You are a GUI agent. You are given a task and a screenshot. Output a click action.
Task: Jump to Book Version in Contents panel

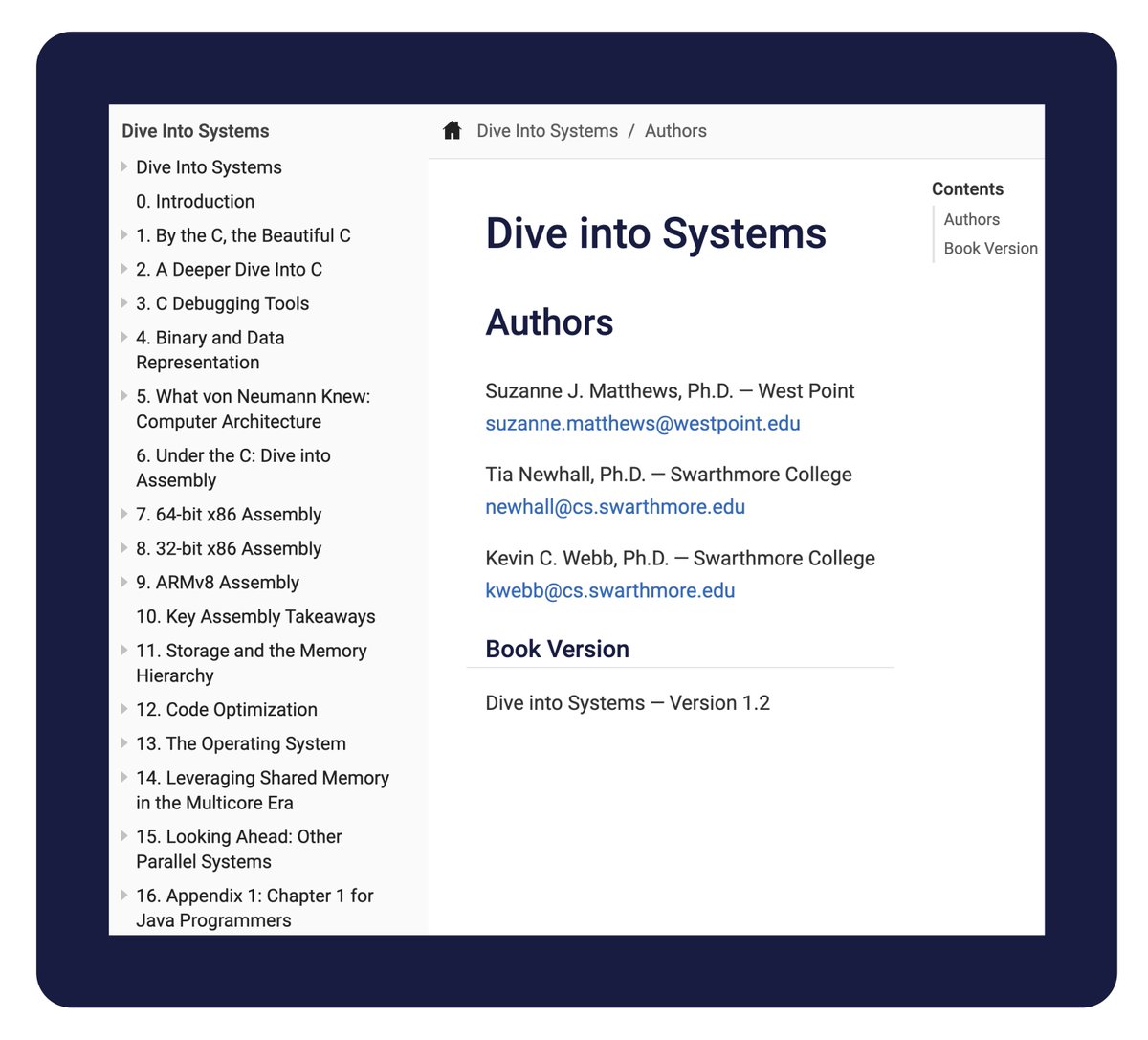991,248
